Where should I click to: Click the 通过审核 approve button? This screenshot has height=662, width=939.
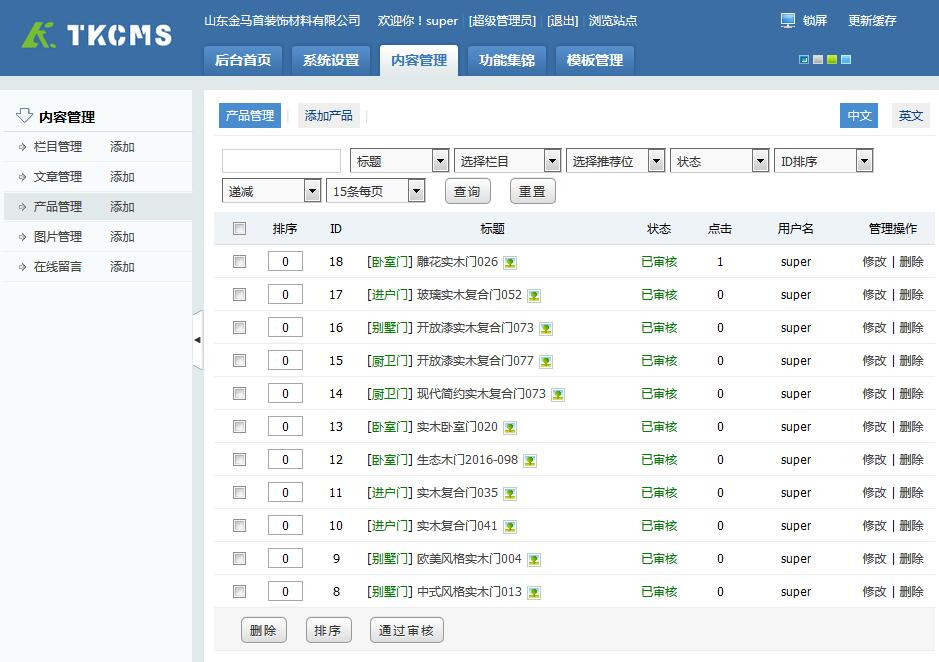[406, 630]
